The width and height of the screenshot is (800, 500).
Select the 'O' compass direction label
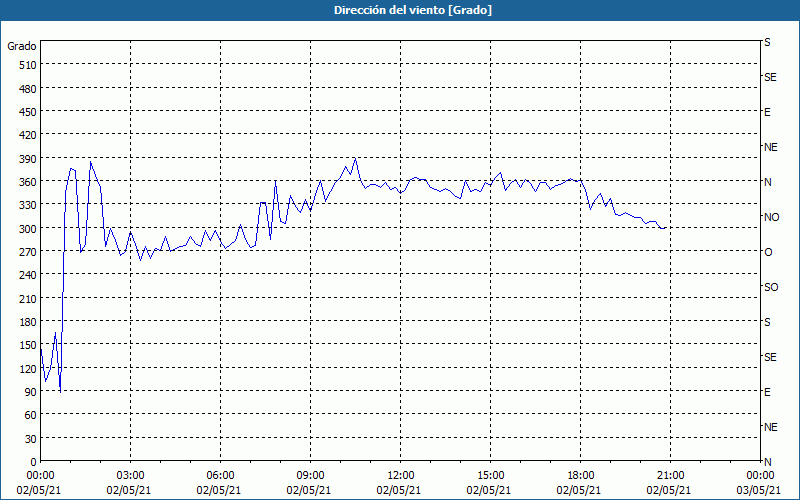click(x=768, y=252)
